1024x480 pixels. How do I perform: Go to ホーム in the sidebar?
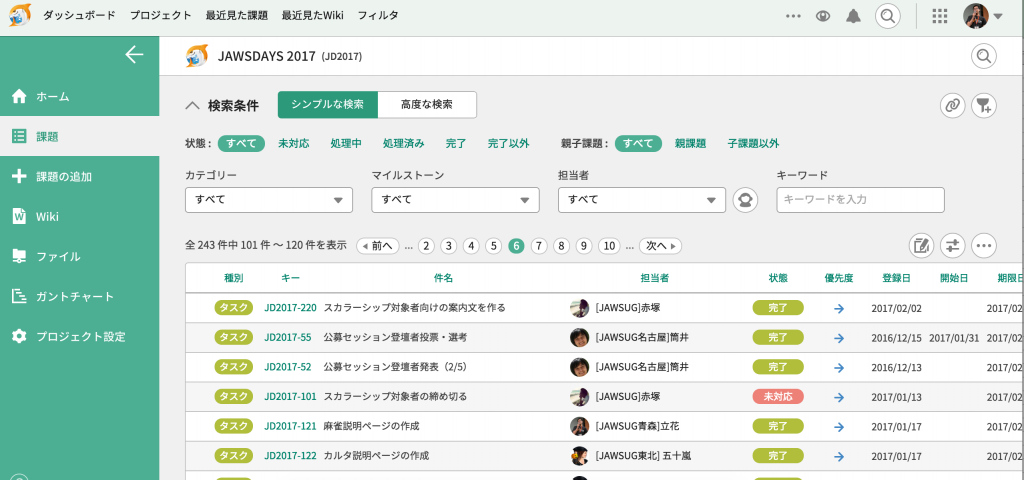pos(80,96)
